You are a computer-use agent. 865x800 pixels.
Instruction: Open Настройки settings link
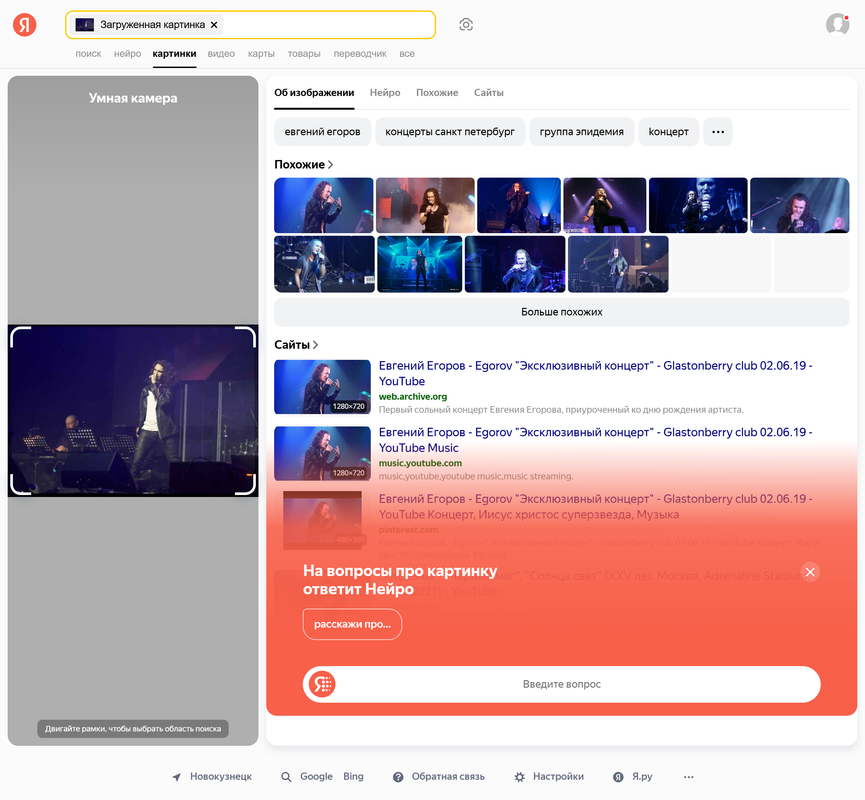558,777
